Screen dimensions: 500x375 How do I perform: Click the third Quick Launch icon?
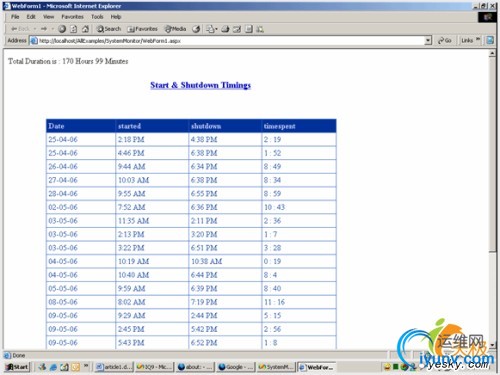pos(64,367)
